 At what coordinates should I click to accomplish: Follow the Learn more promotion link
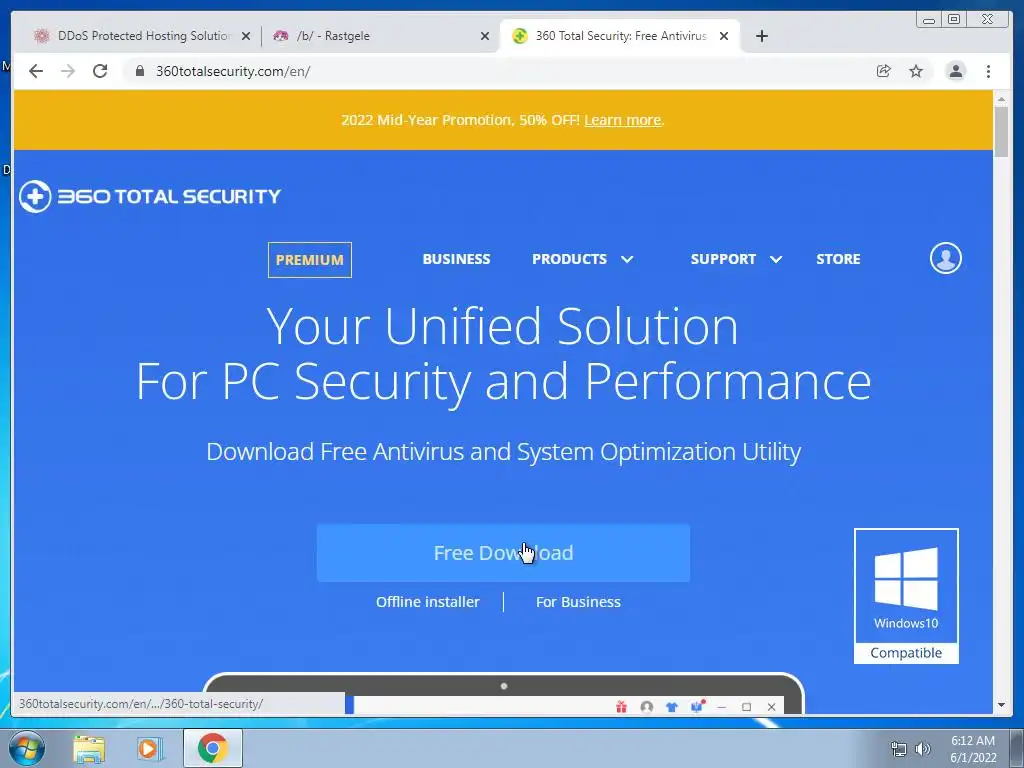pos(622,120)
